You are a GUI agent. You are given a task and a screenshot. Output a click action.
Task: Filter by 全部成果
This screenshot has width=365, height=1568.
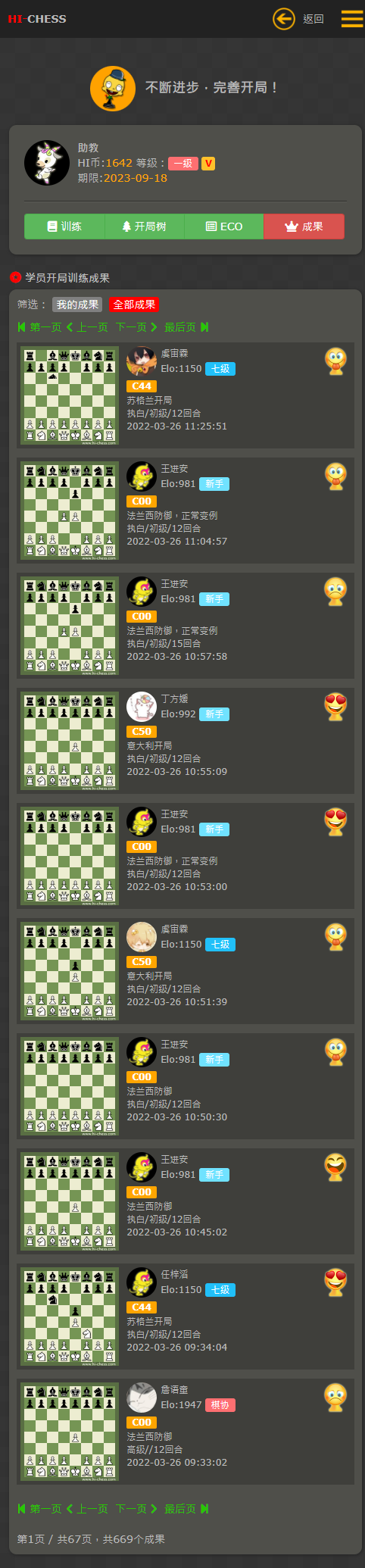(x=134, y=305)
